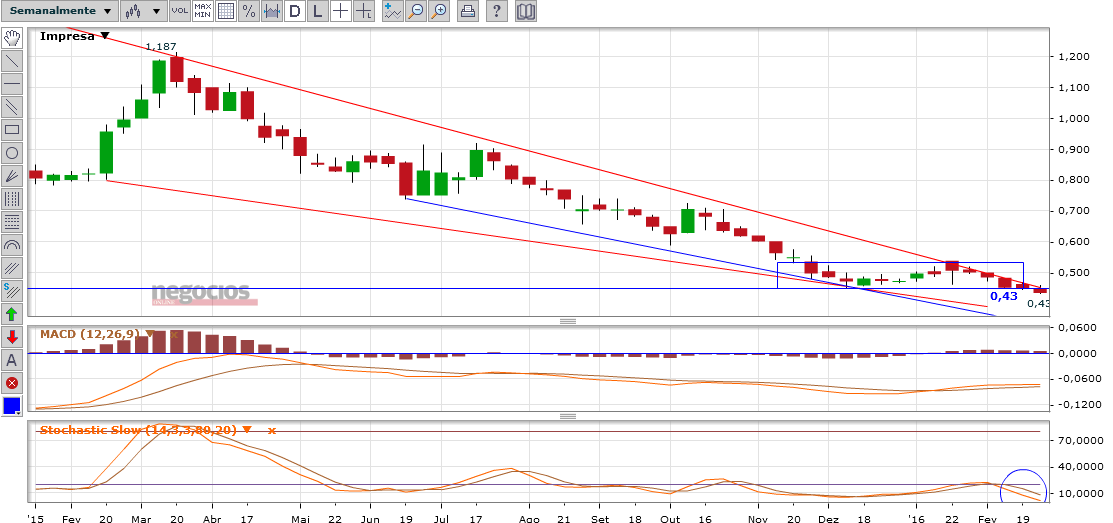Image resolution: width=1113 pixels, height=523 pixels.
Task: Click the handle between MACD and Stochastic panels
Action: point(568,417)
